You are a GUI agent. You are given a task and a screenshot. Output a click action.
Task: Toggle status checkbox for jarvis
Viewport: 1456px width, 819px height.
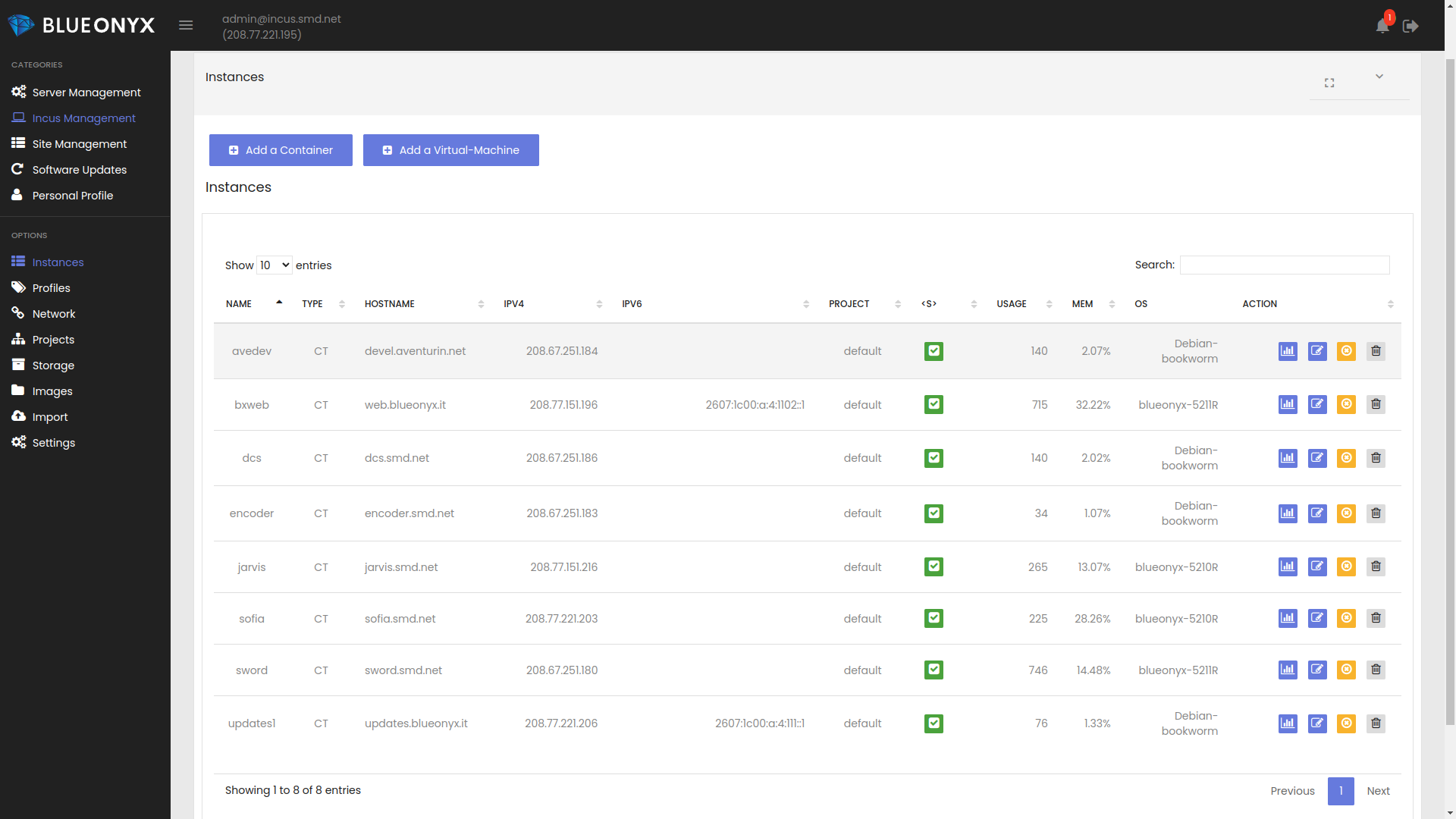tap(934, 566)
